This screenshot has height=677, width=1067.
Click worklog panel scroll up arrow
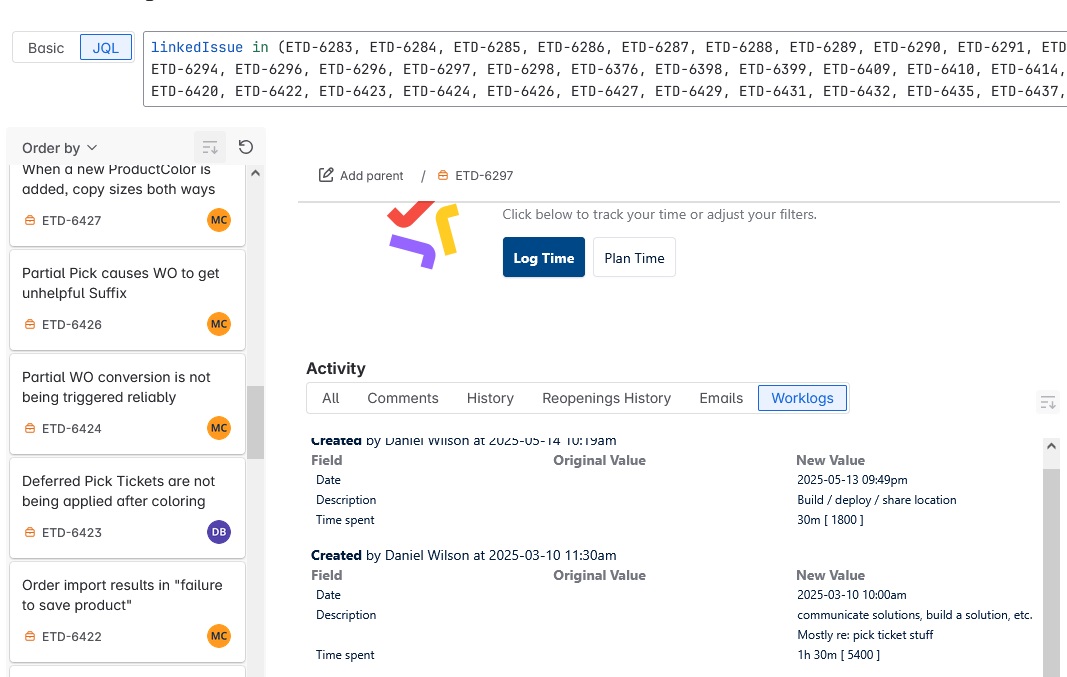[x=1051, y=446]
